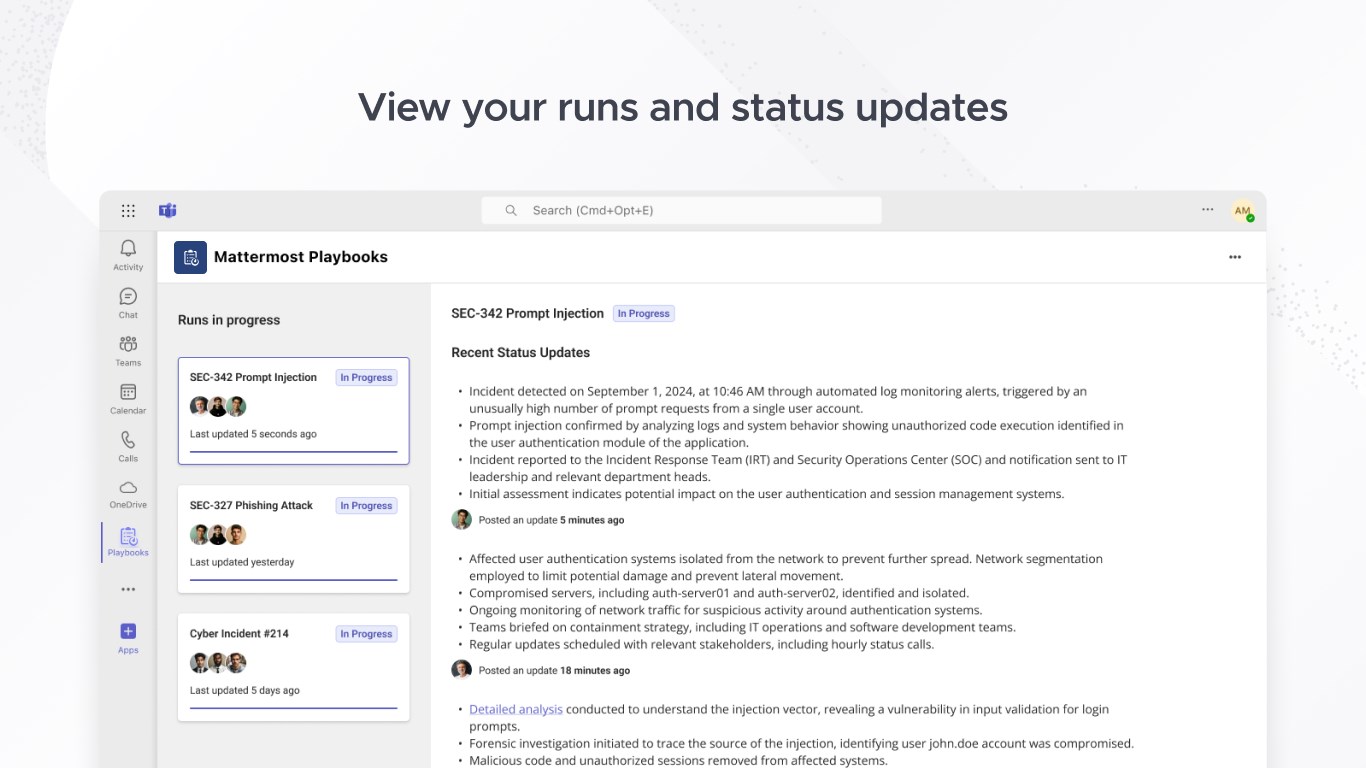Viewport: 1366px width, 768px height.
Task: Click bullet 'Teams briefed on containment strategy'
Action: 742,627
